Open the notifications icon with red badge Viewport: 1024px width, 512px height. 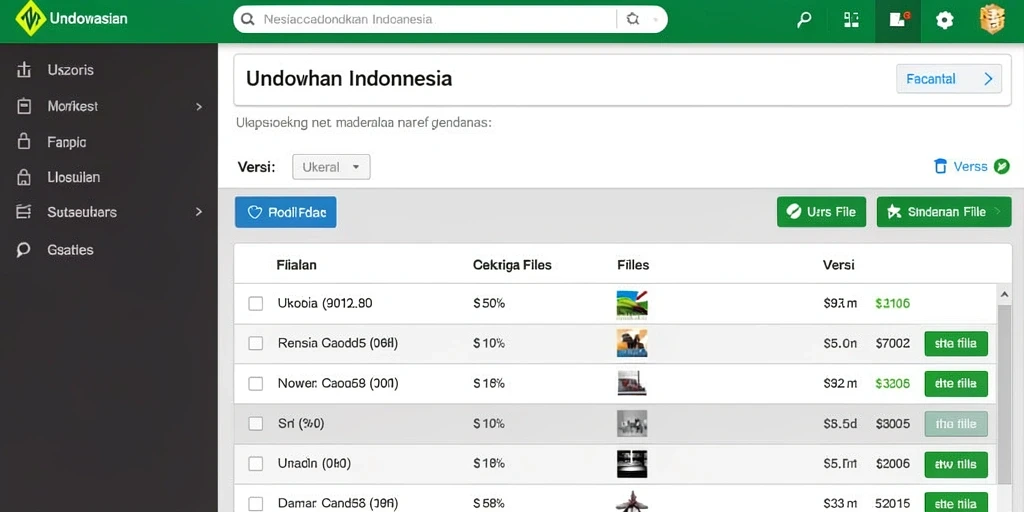pos(899,20)
